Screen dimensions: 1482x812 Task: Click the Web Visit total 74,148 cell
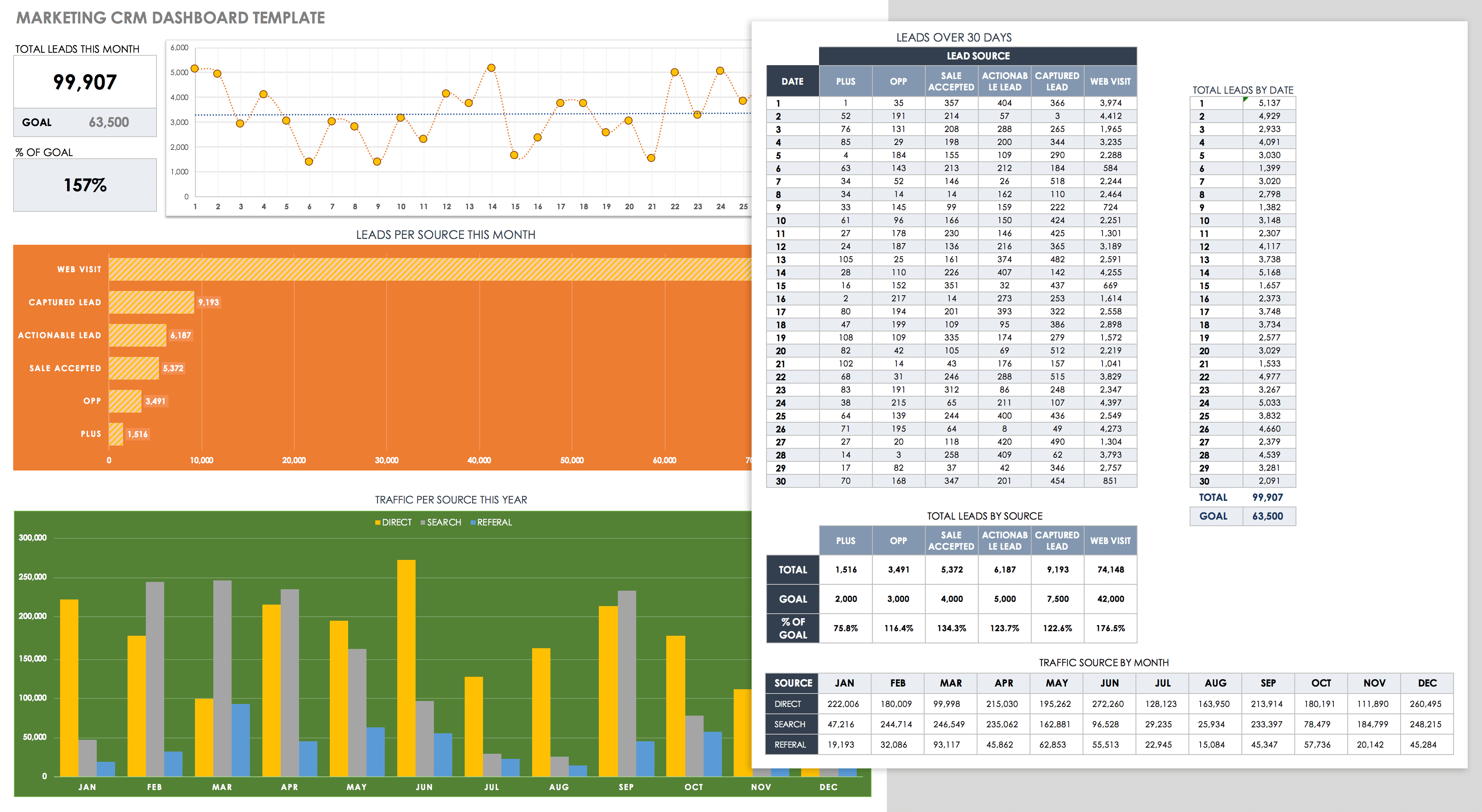(x=1110, y=570)
